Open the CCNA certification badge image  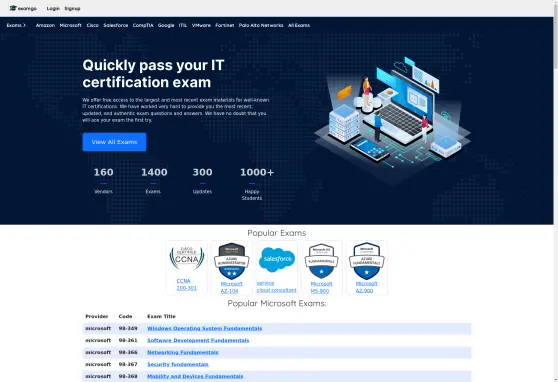(187, 258)
